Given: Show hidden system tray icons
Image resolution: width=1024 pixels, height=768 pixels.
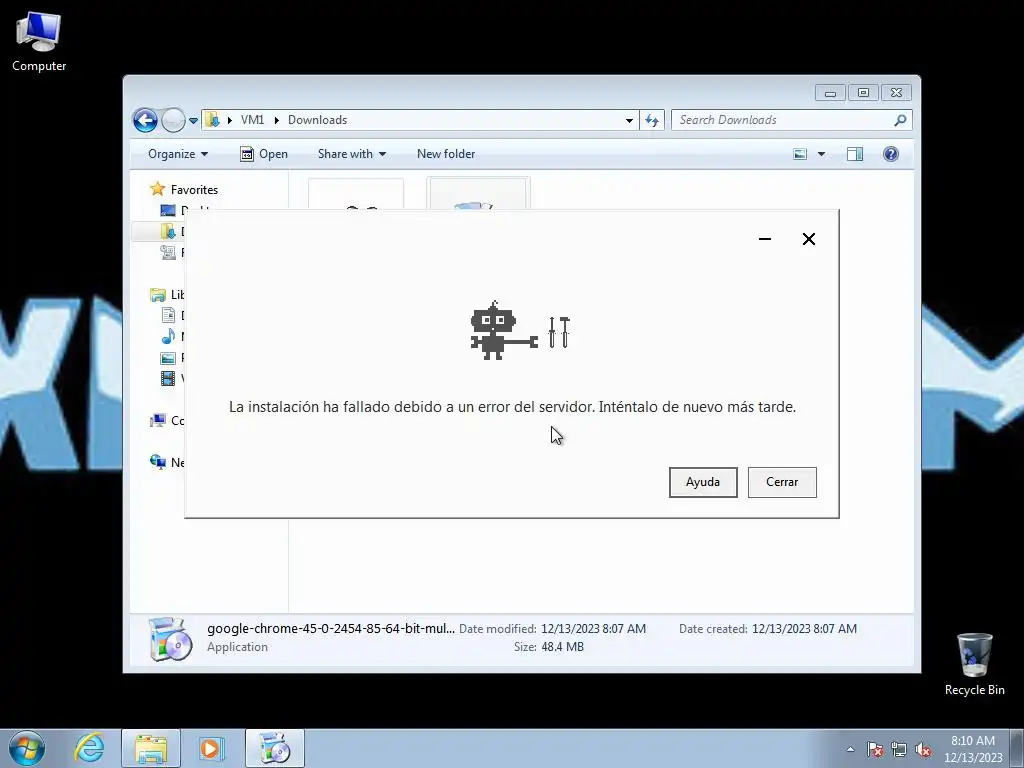Looking at the screenshot, I should point(850,749).
